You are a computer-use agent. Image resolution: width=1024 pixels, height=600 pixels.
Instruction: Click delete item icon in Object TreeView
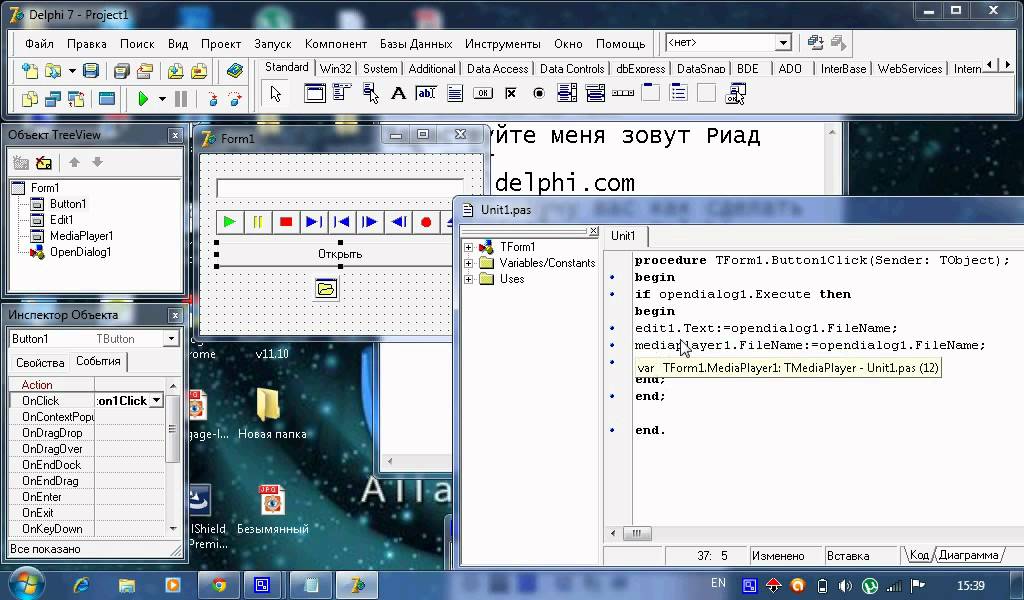coord(44,162)
